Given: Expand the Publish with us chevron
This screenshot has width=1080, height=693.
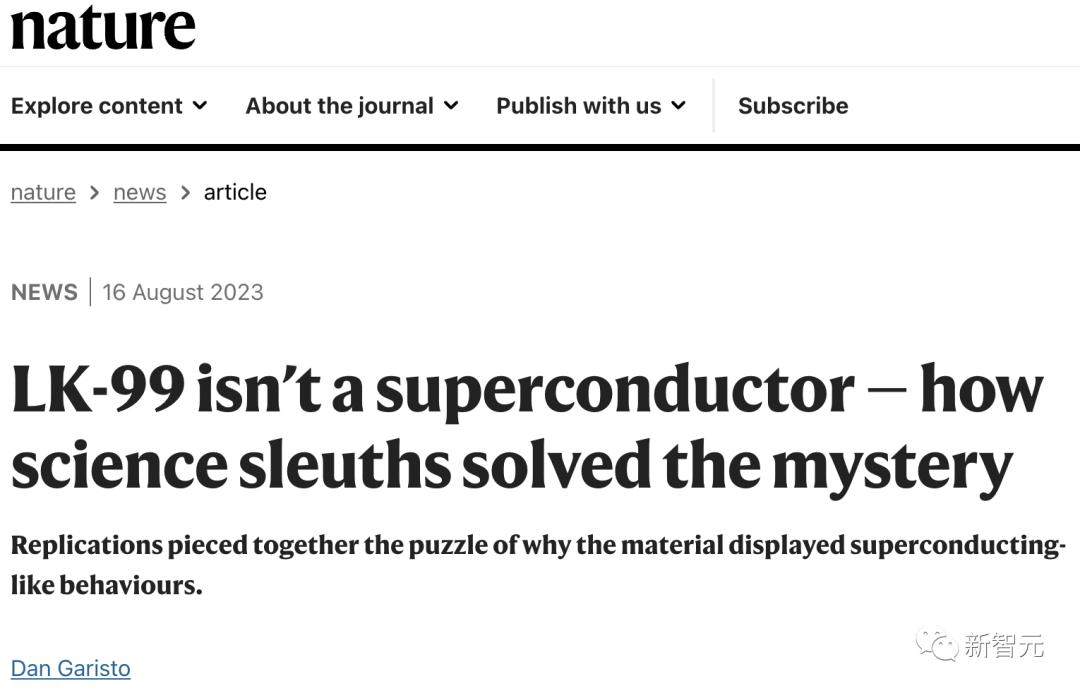Looking at the screenshot, I should click(x=678, y=105).
